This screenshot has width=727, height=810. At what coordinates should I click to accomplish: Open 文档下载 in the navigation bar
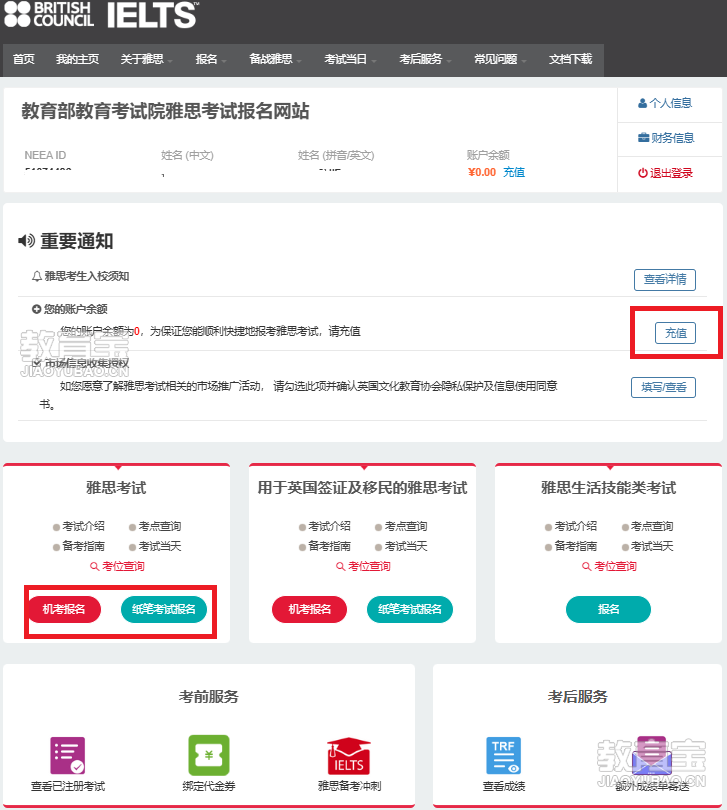click(x=570, y=59)
